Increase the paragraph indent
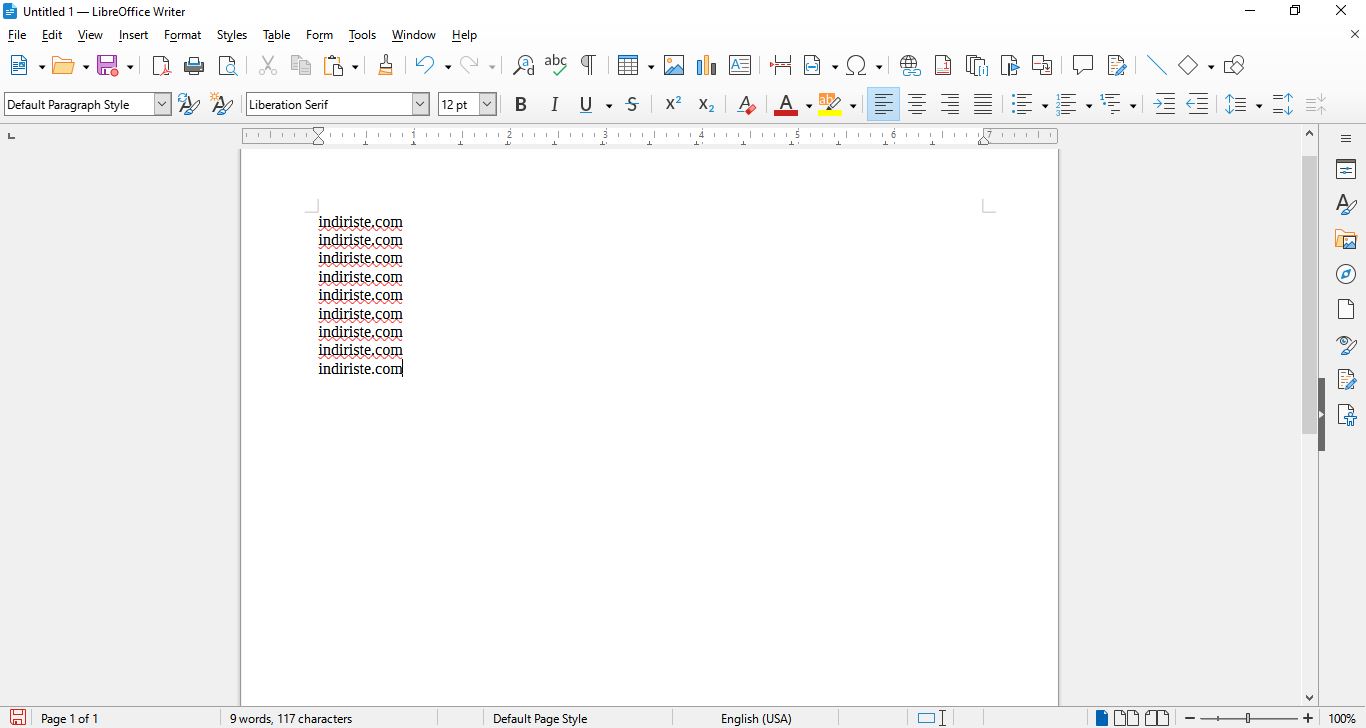The height and width of the screenshot is (728, 1366). coord(1165,104)
